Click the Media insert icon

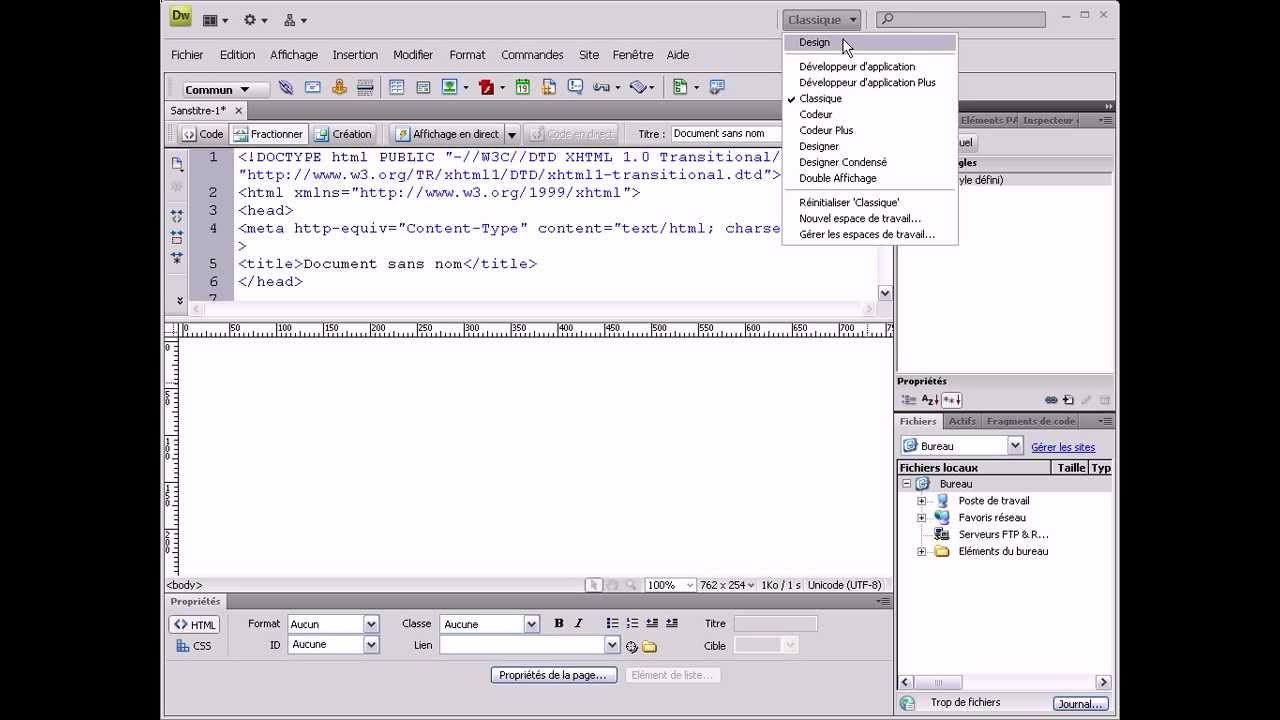coord(487,88)
